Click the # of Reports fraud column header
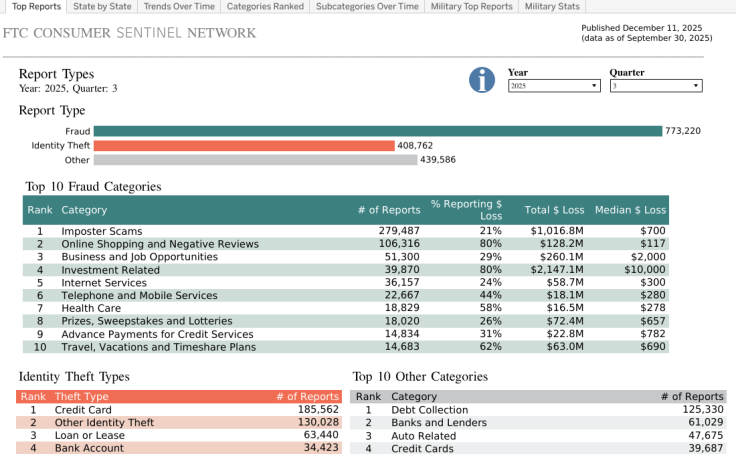736x454 pixels. 388,210
